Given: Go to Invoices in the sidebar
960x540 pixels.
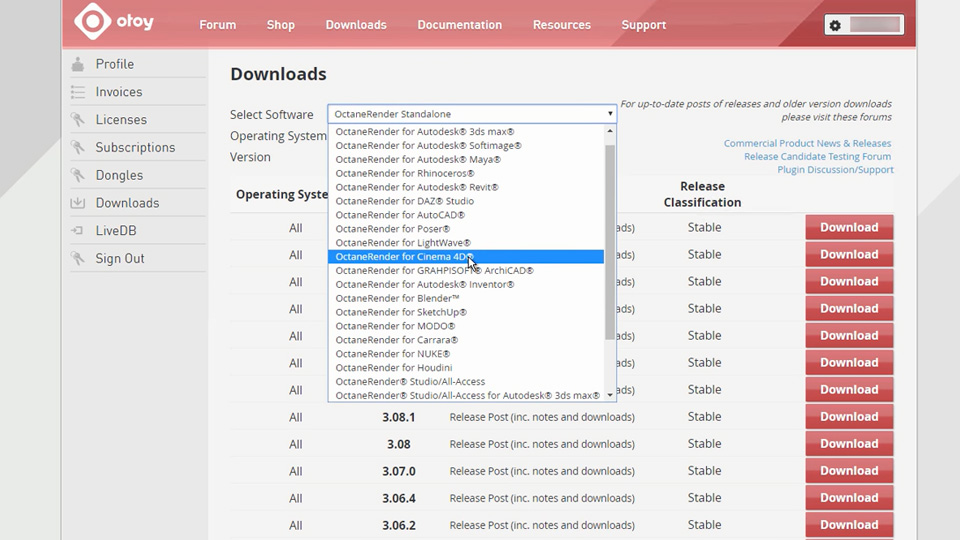Looking at the screenshot, I should [x=119, y=92].
